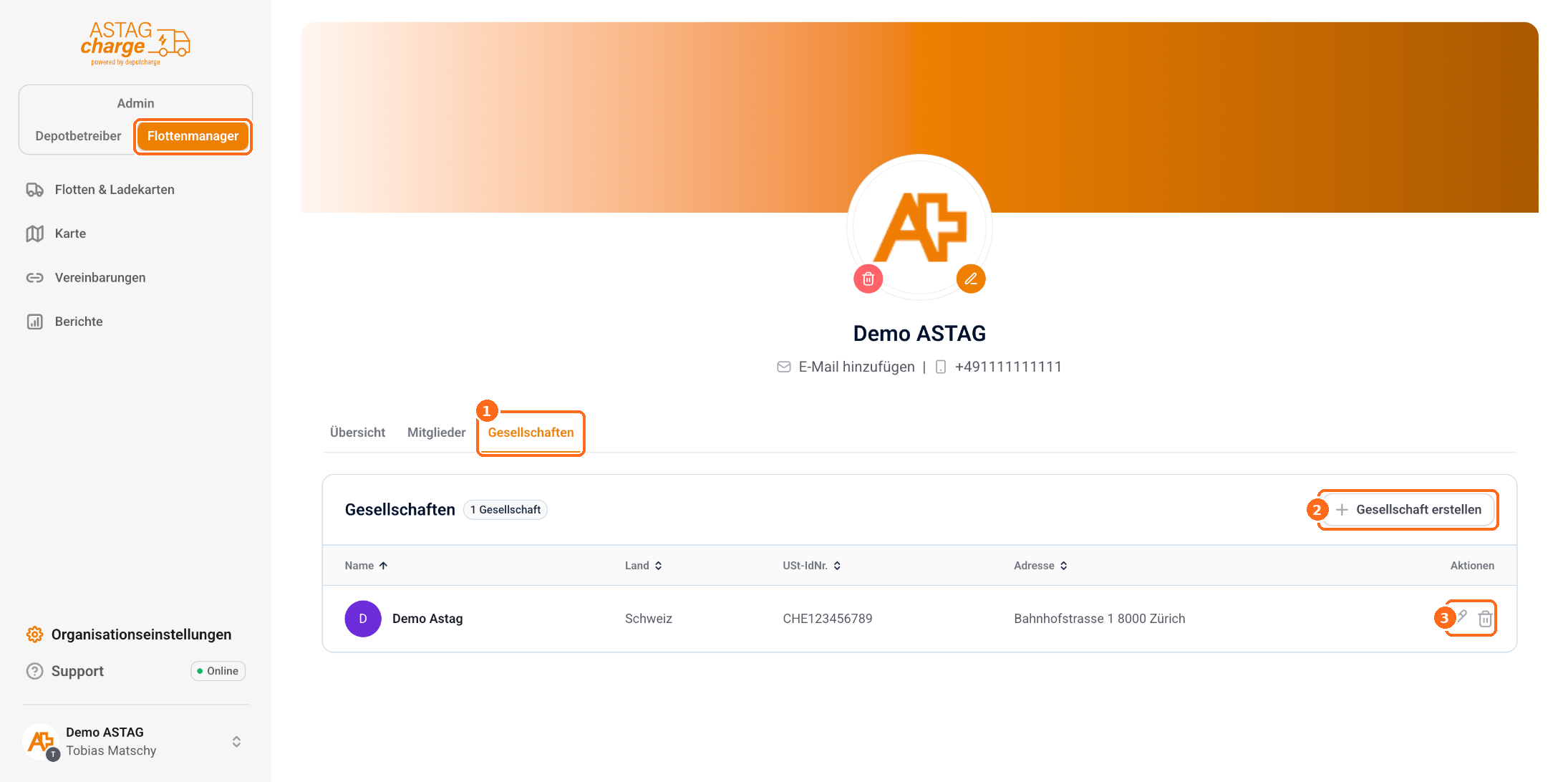The width and height of the screenshot is (1568, 782).
Task: Sort table by USt-IdNr. column
Action: tap(812, 566)
